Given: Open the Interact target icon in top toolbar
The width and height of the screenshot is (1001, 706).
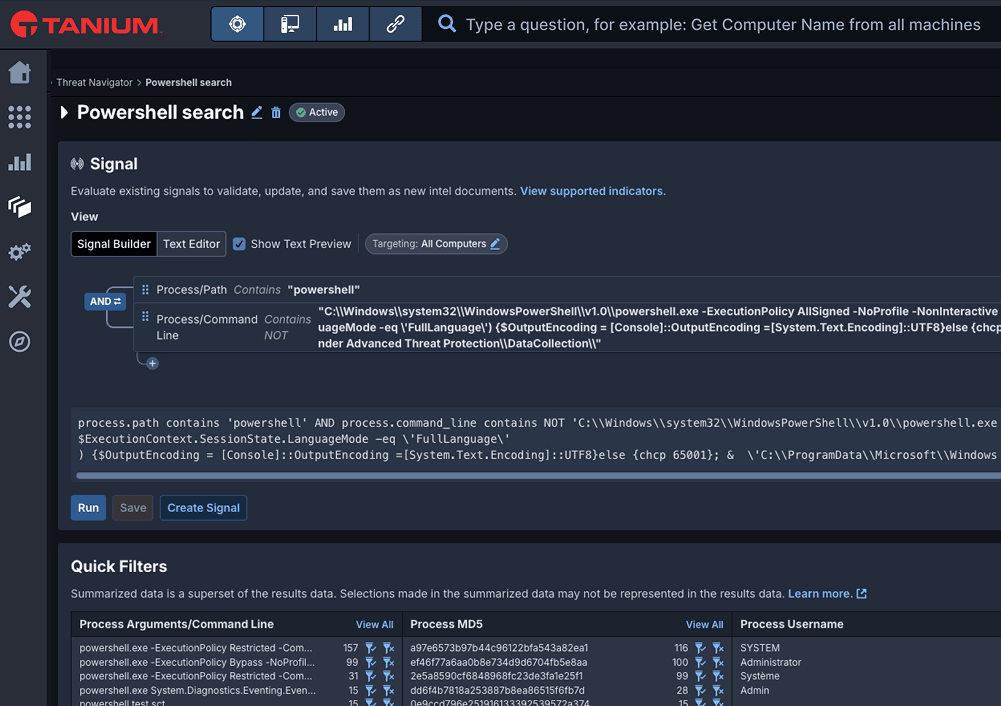Looking at the screenshot, I should coord(237,24).
